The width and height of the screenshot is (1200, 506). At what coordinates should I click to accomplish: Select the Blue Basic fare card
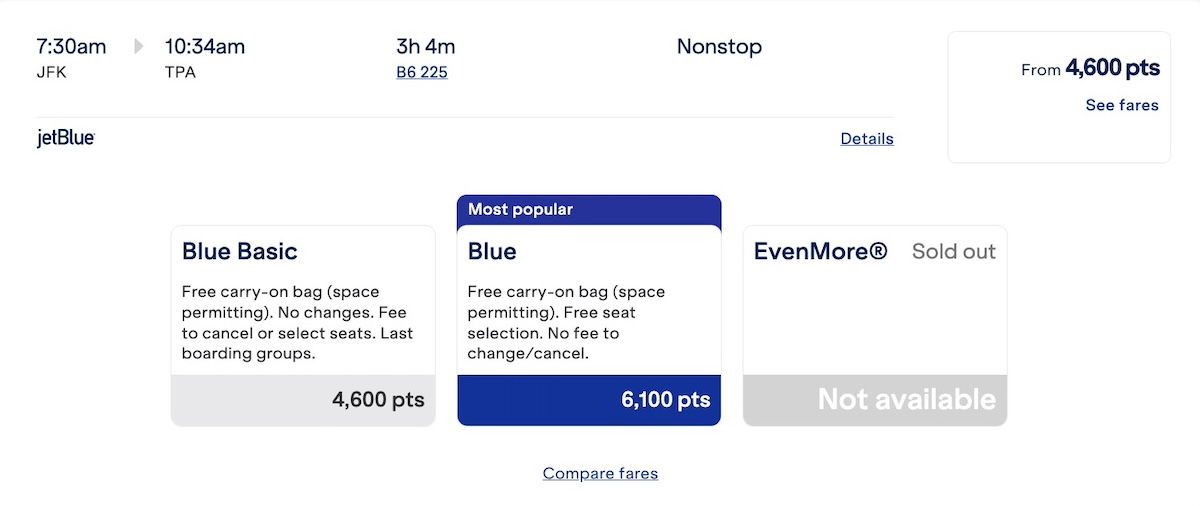303,326
